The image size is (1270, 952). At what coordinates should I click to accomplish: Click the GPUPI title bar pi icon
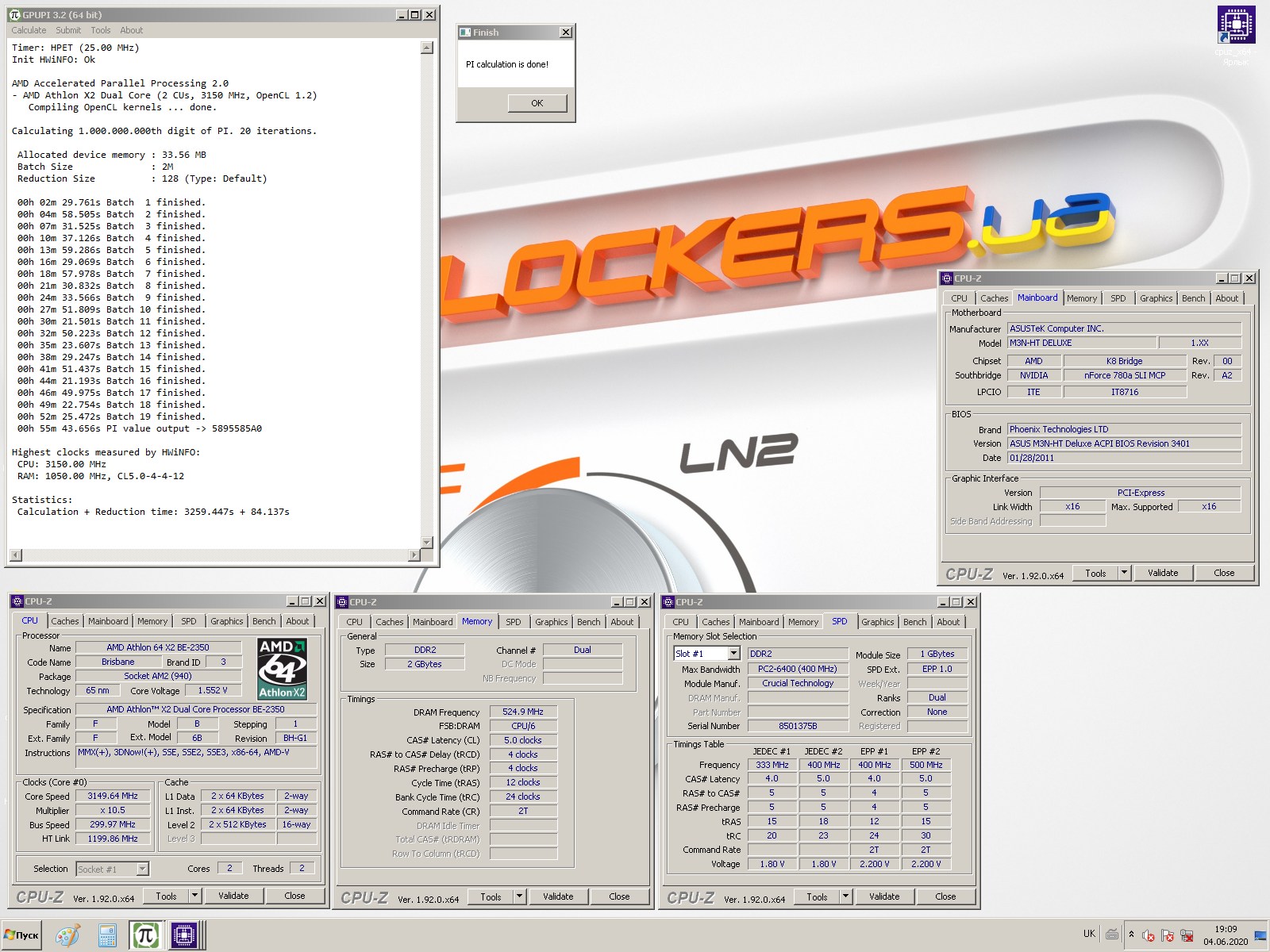[x=14, y=14]
